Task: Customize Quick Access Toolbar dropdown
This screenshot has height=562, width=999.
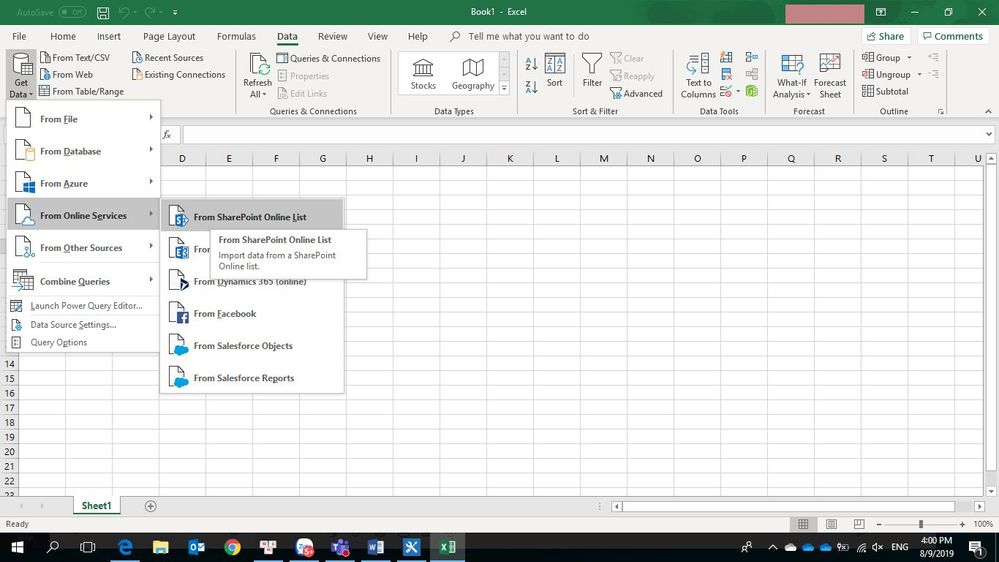Action: [x=175, y=12]
